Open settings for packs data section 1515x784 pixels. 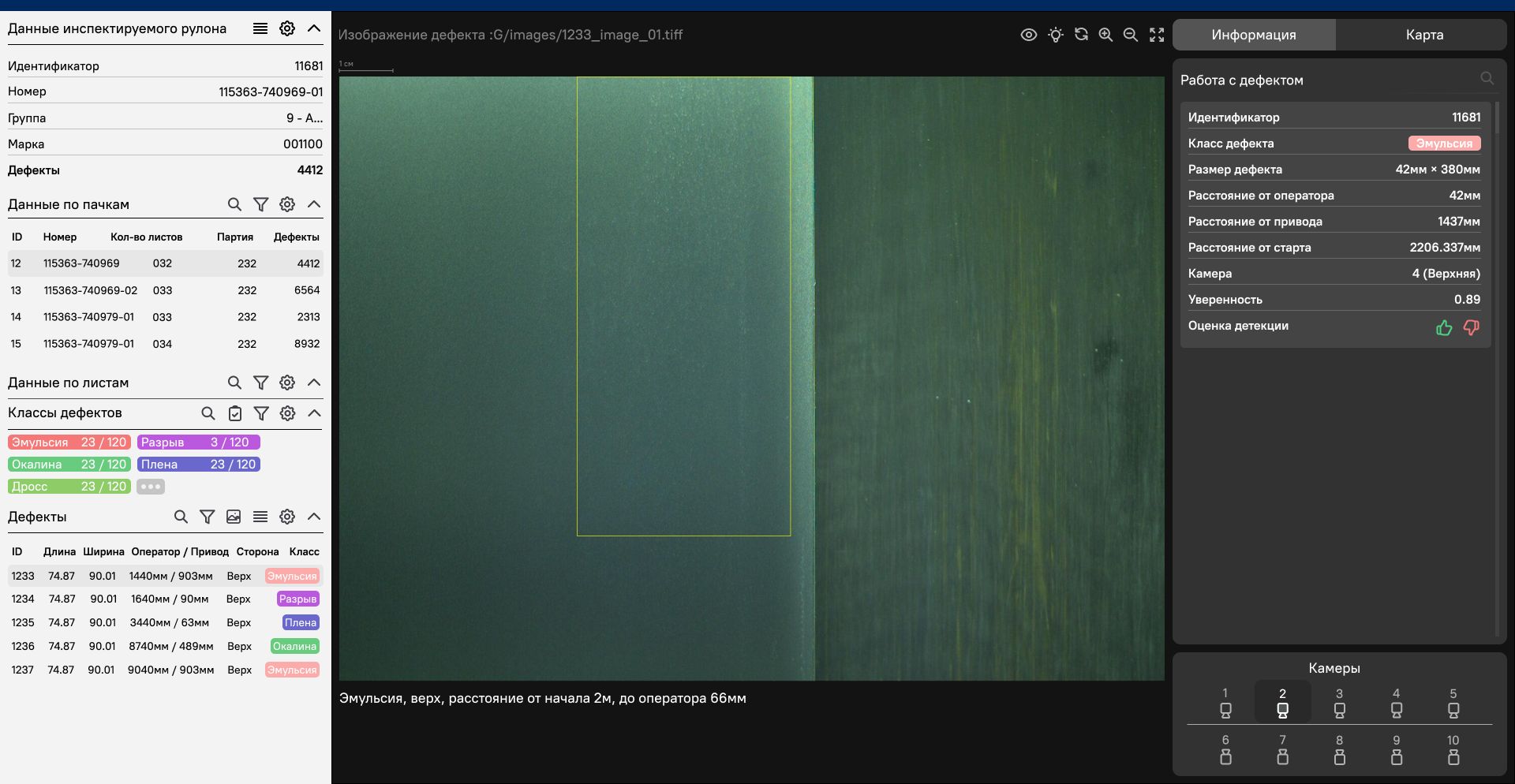point(287,204)
